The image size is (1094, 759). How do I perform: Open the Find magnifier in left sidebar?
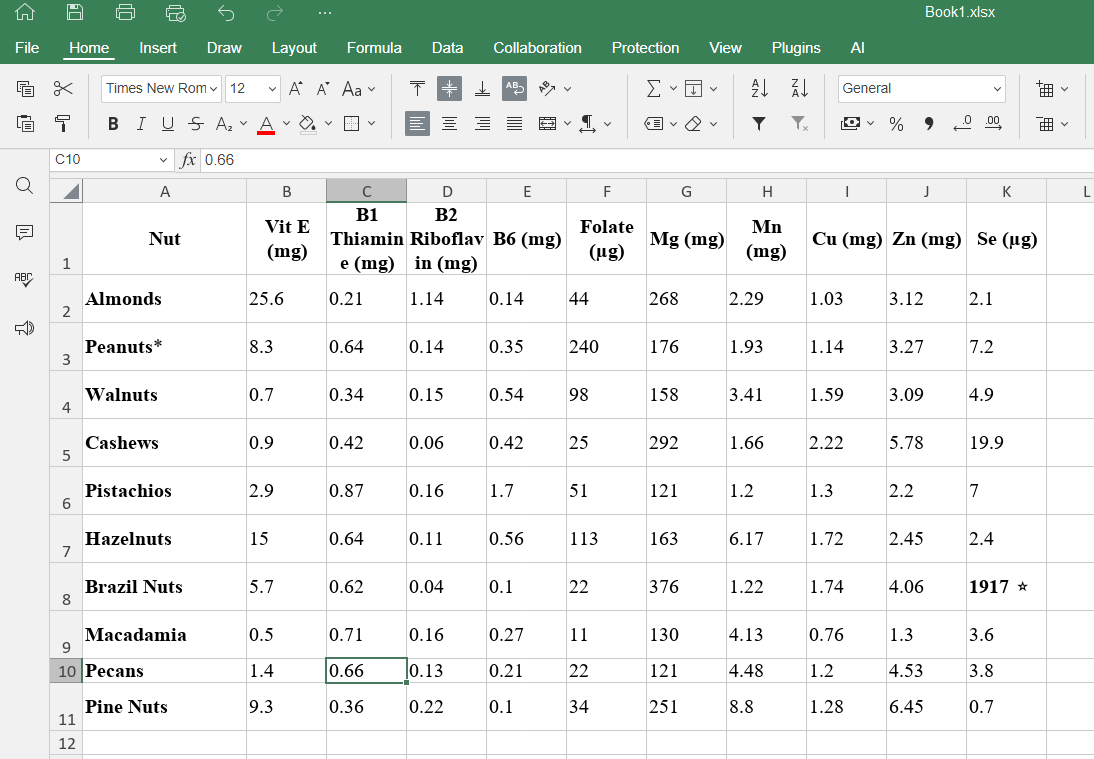[x=25, y=185]
